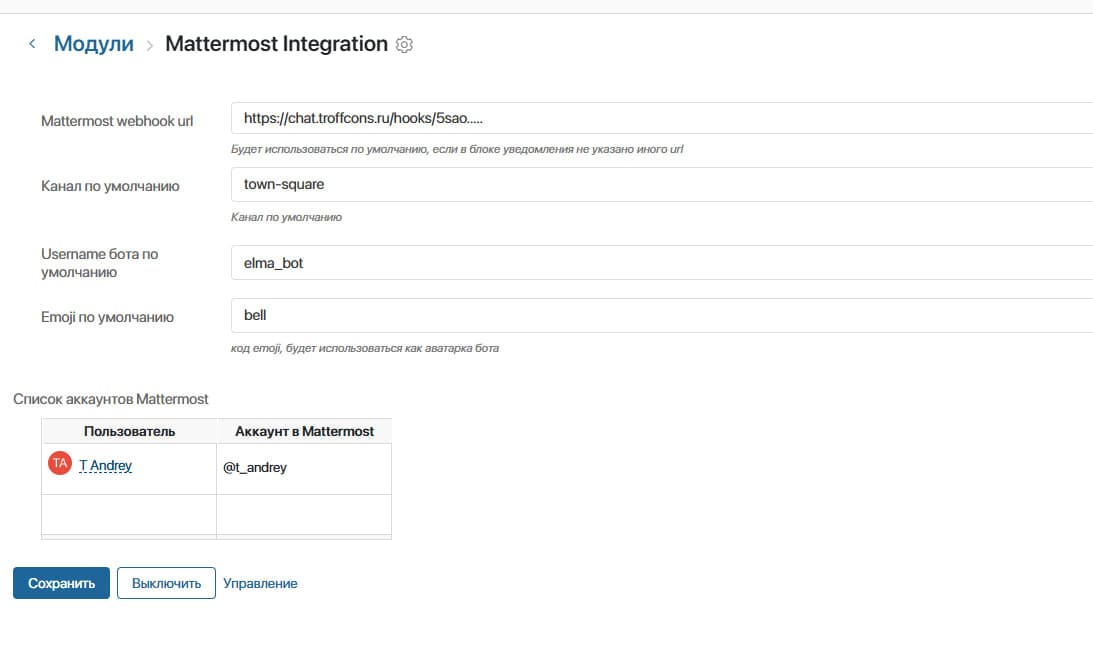
Task: Go to the Модули breadcrumb
Action: pos(93,44)
